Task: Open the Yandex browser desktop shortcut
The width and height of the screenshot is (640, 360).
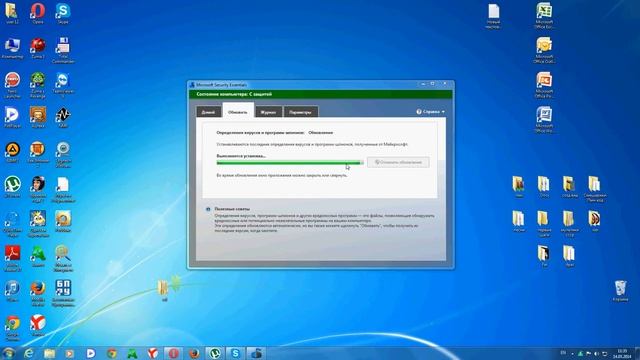Action: click(38, 326)
